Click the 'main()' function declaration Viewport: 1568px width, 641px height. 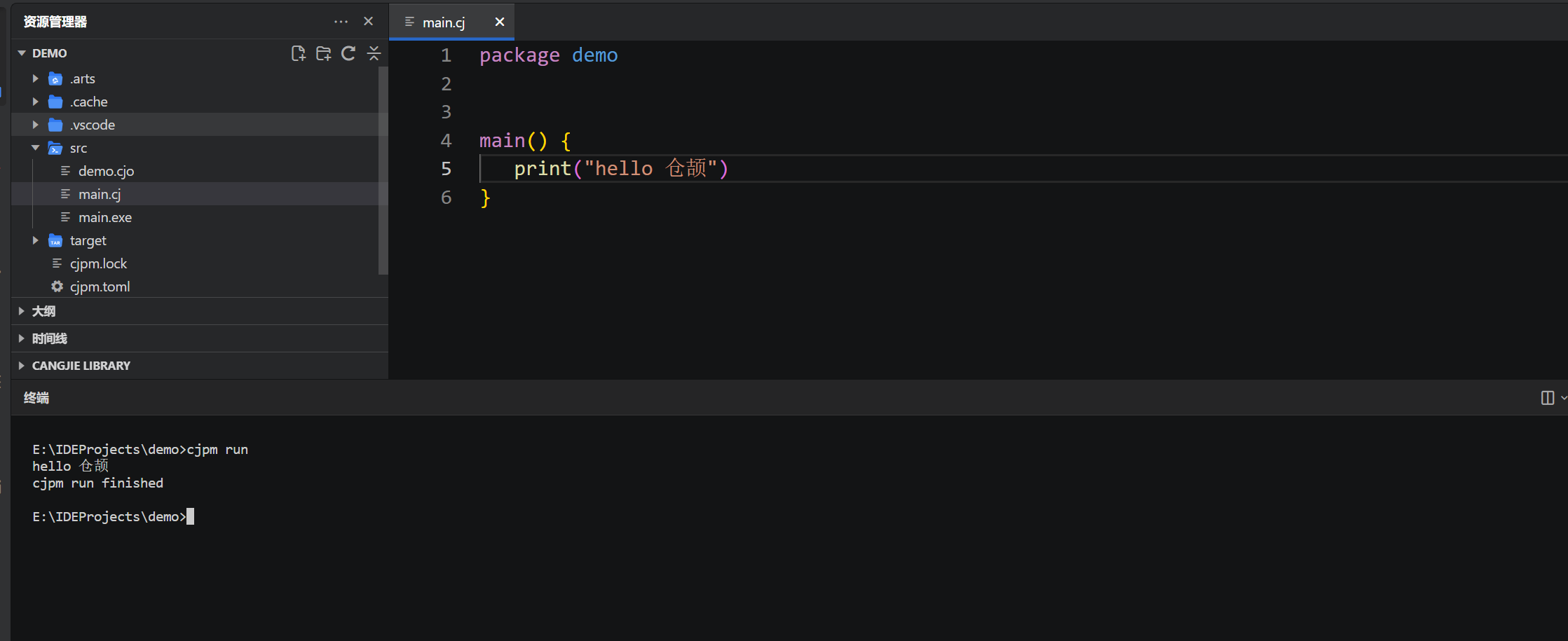coord(513,141)
